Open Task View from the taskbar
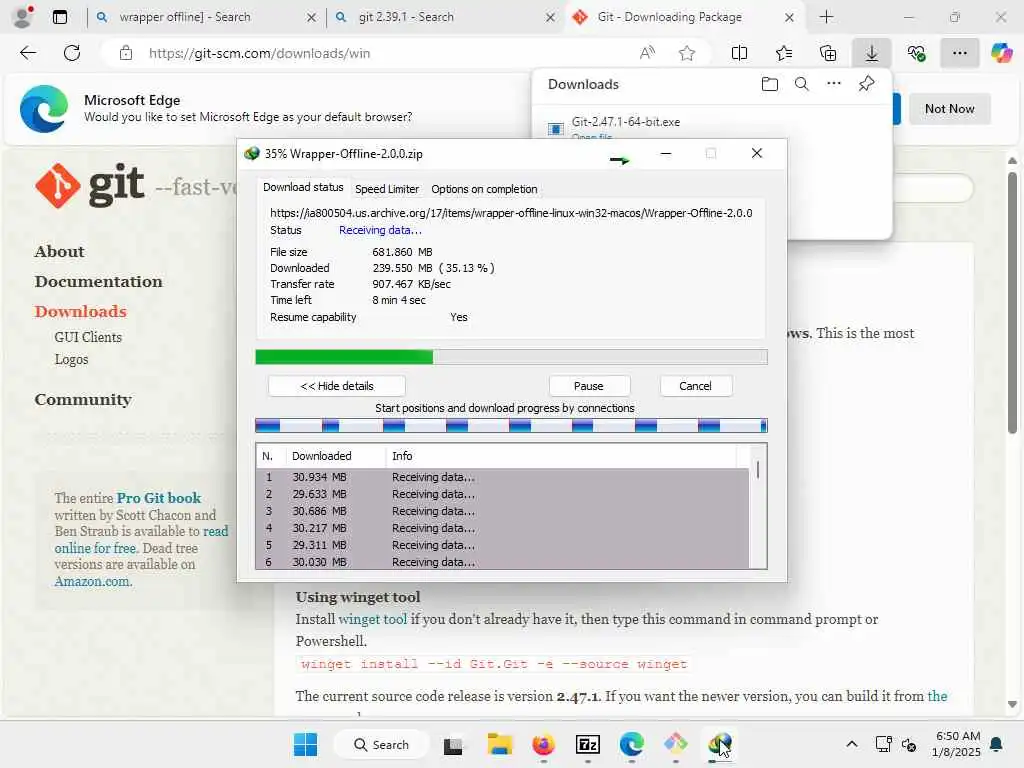The width and height of the screenshot is (1024, 768). pyautogui.click(x=453, y=744)
